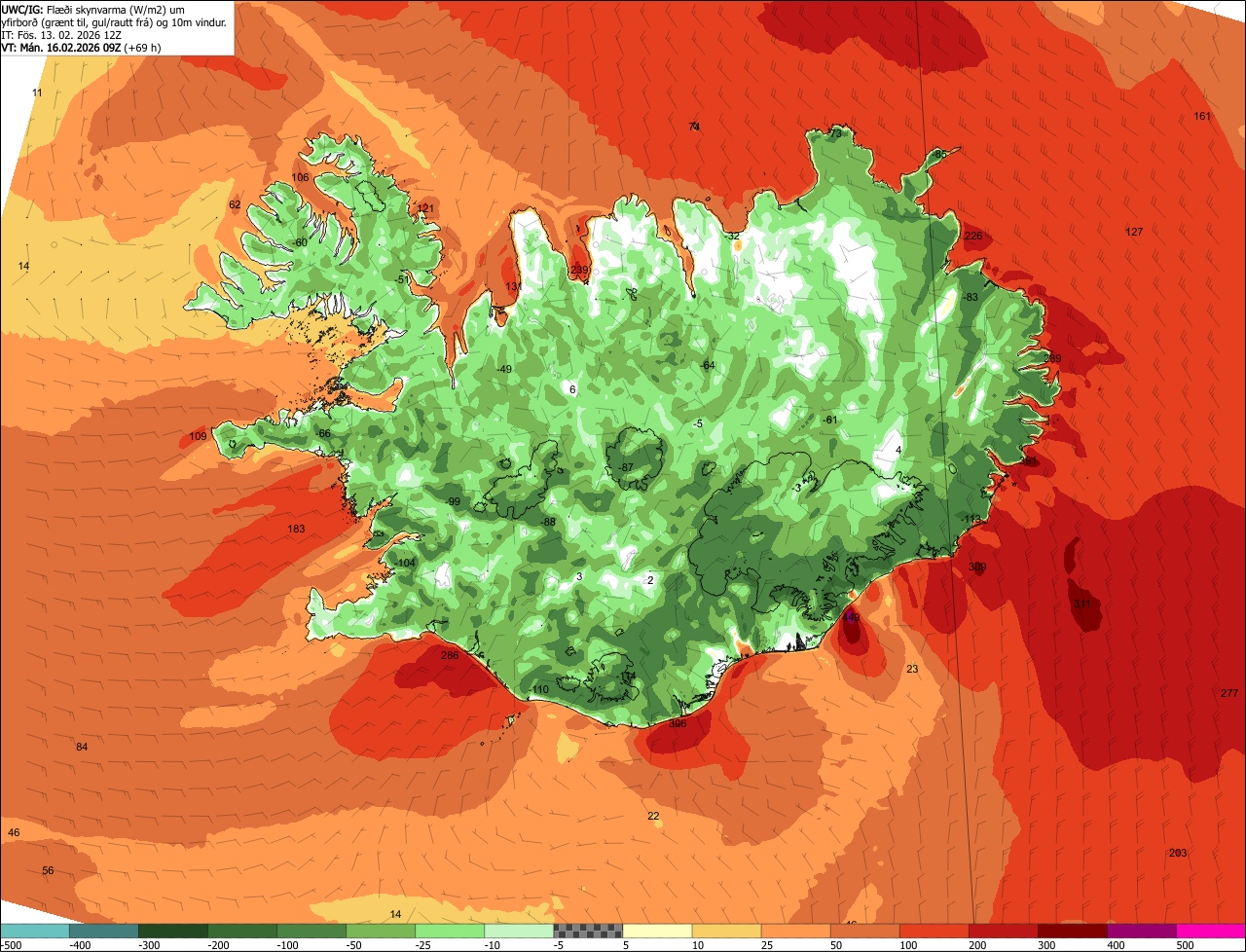The image size is (1246, 952).
Task: Click the flux value 286 off the southwest coast
Action: 450,656
